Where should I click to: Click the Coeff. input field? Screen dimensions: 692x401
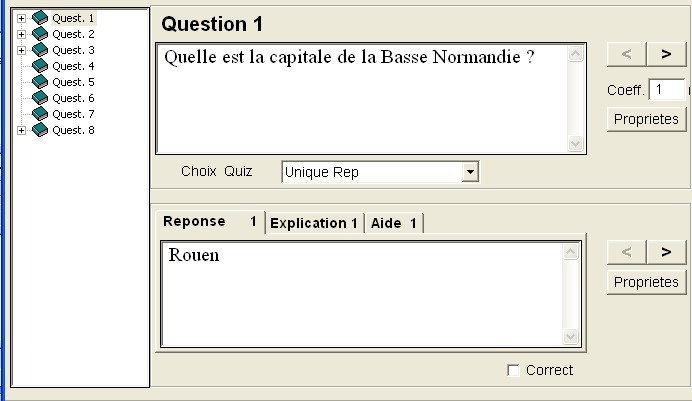tap(666, 90)
